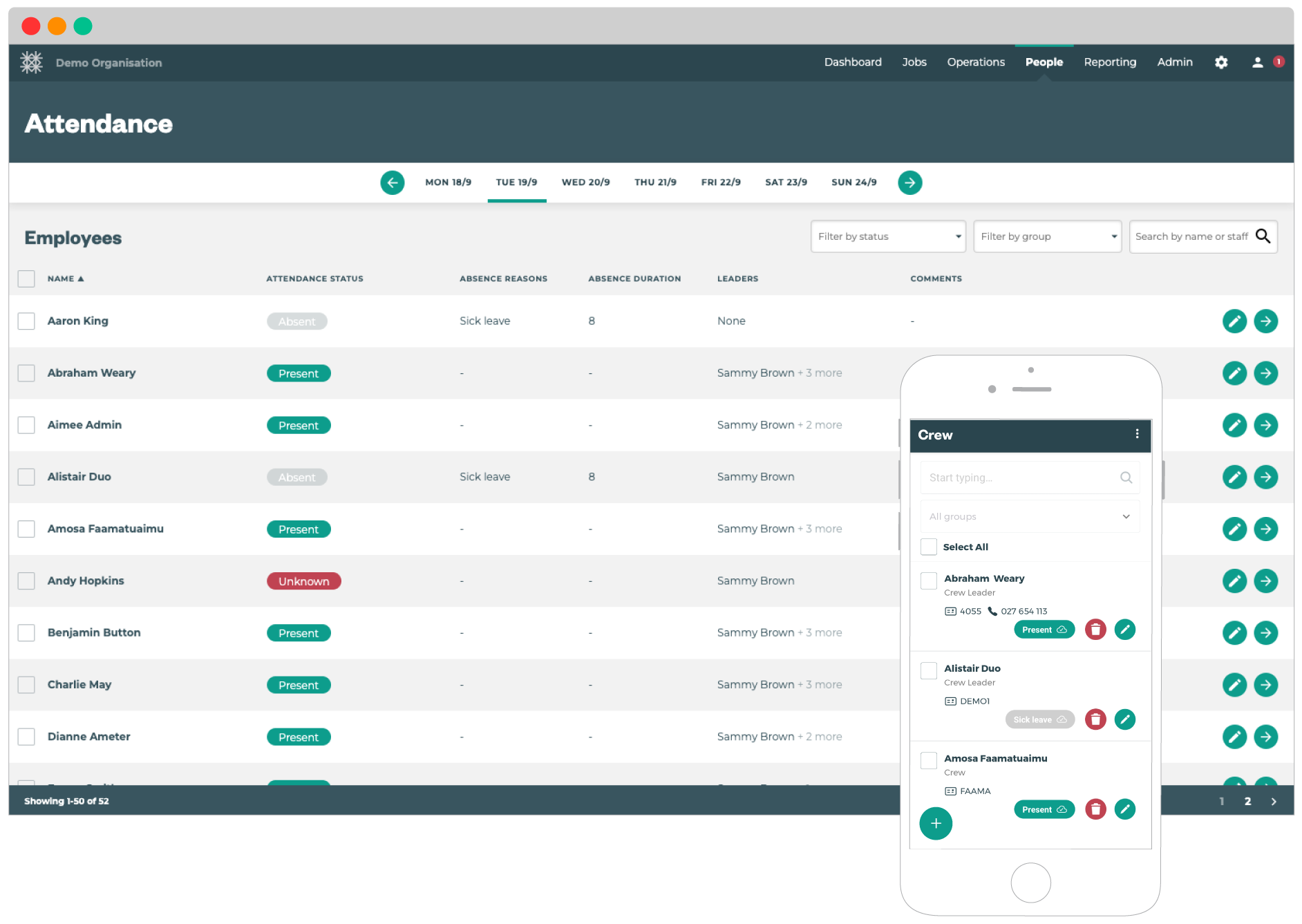Check the select-all box beside Name header

pyautogui.click(x=26, y=279)
